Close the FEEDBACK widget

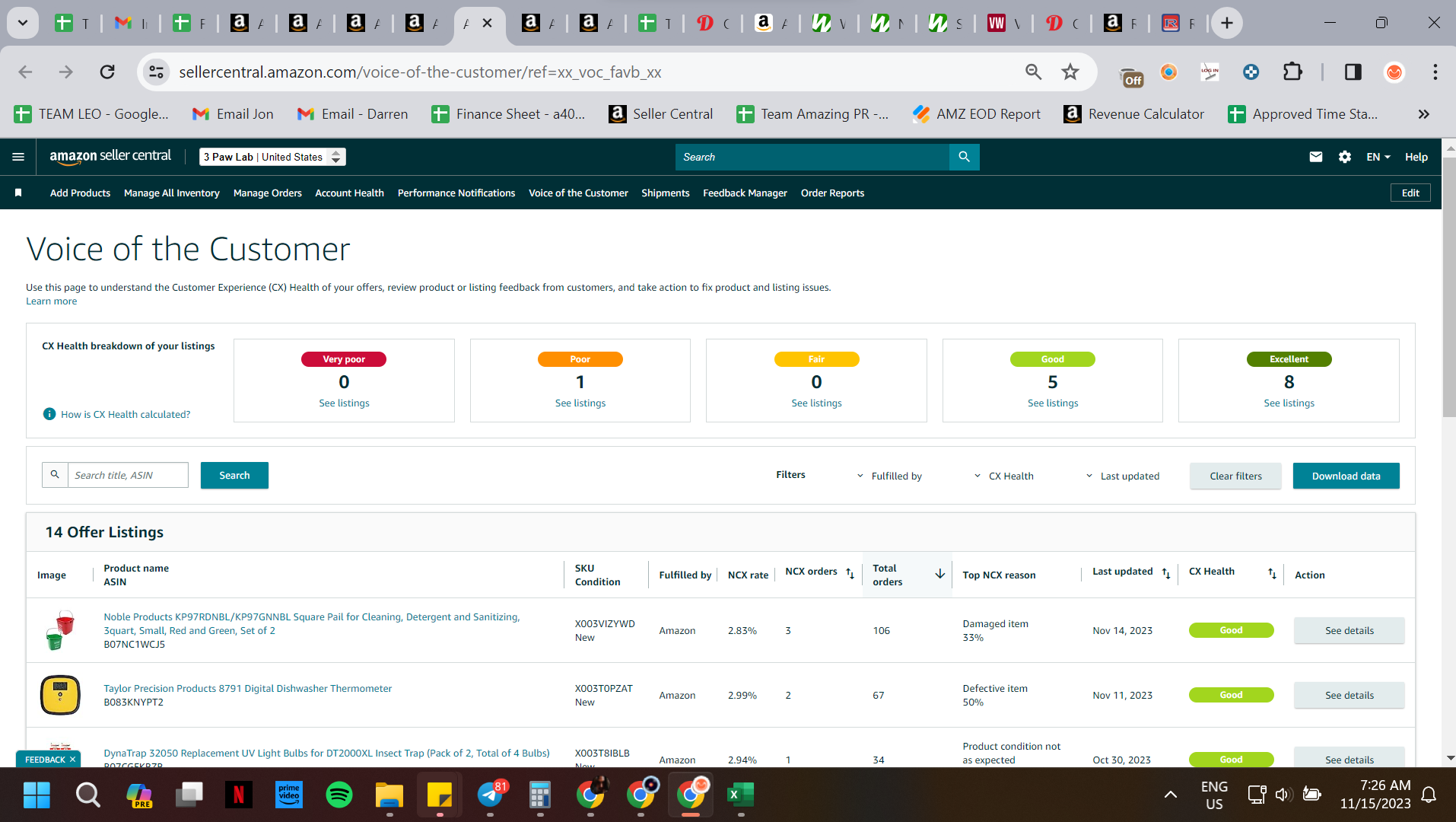[73, 759]
